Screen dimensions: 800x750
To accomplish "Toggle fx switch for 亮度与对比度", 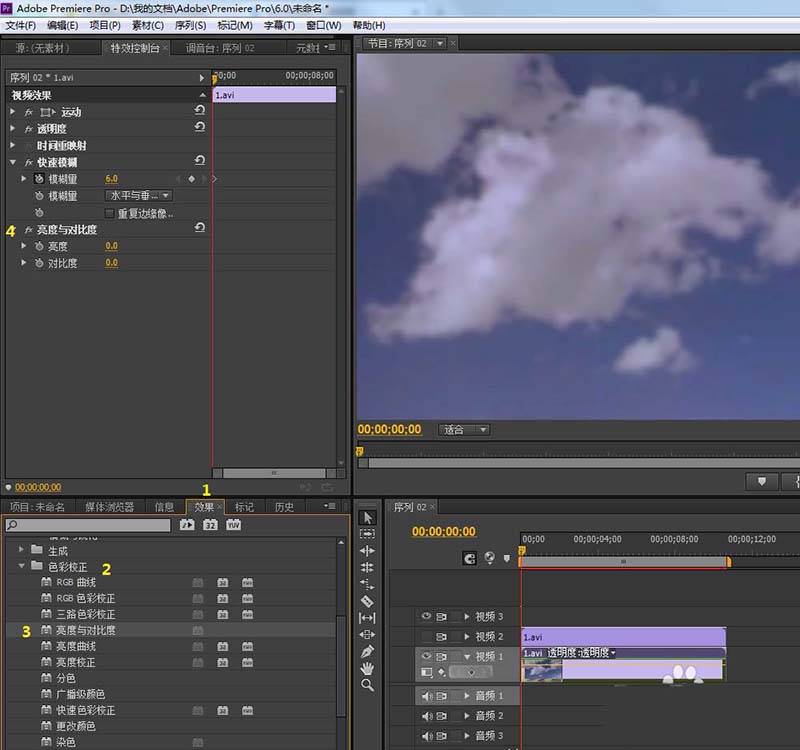I will coord(29,230).
